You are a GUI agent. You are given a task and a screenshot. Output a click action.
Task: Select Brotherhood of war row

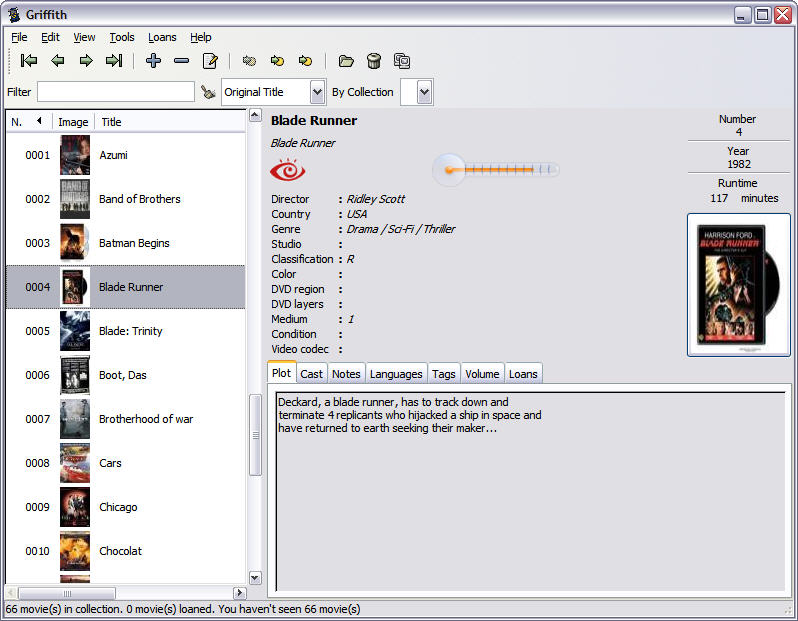point(126,419)
